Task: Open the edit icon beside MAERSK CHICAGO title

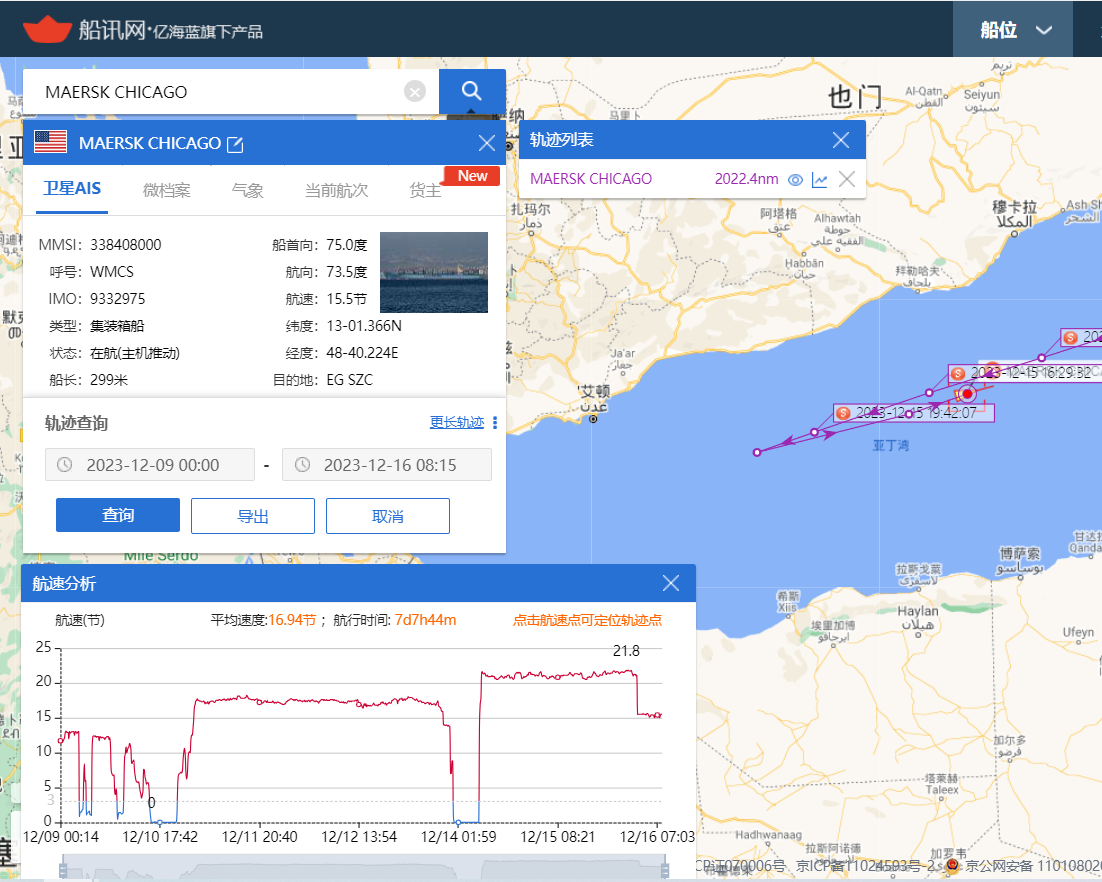Action: coord(235,144)
